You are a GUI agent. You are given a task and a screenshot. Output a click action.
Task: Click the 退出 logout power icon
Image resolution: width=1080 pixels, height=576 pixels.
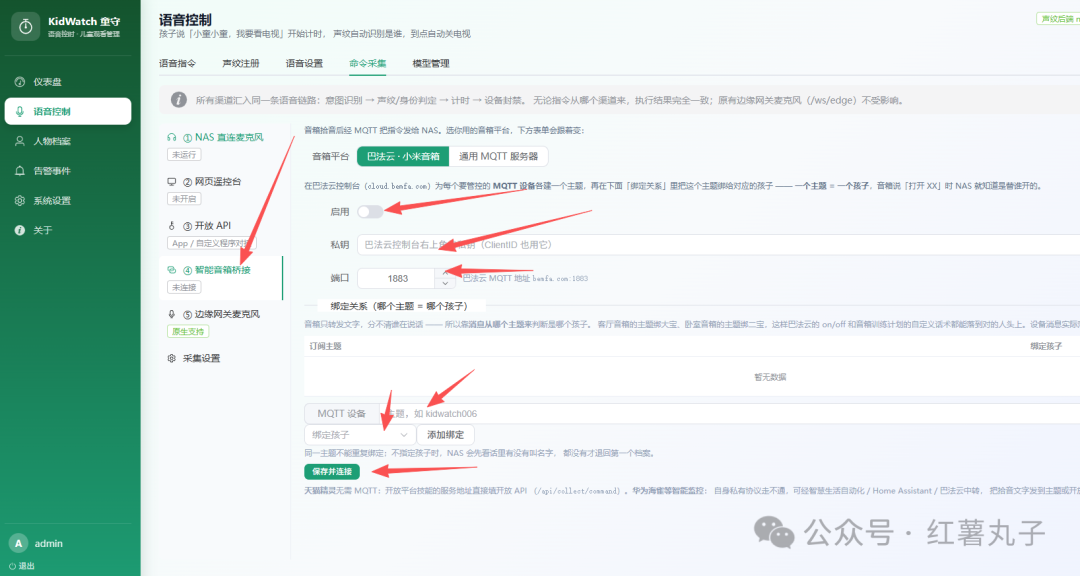(12, 566)
